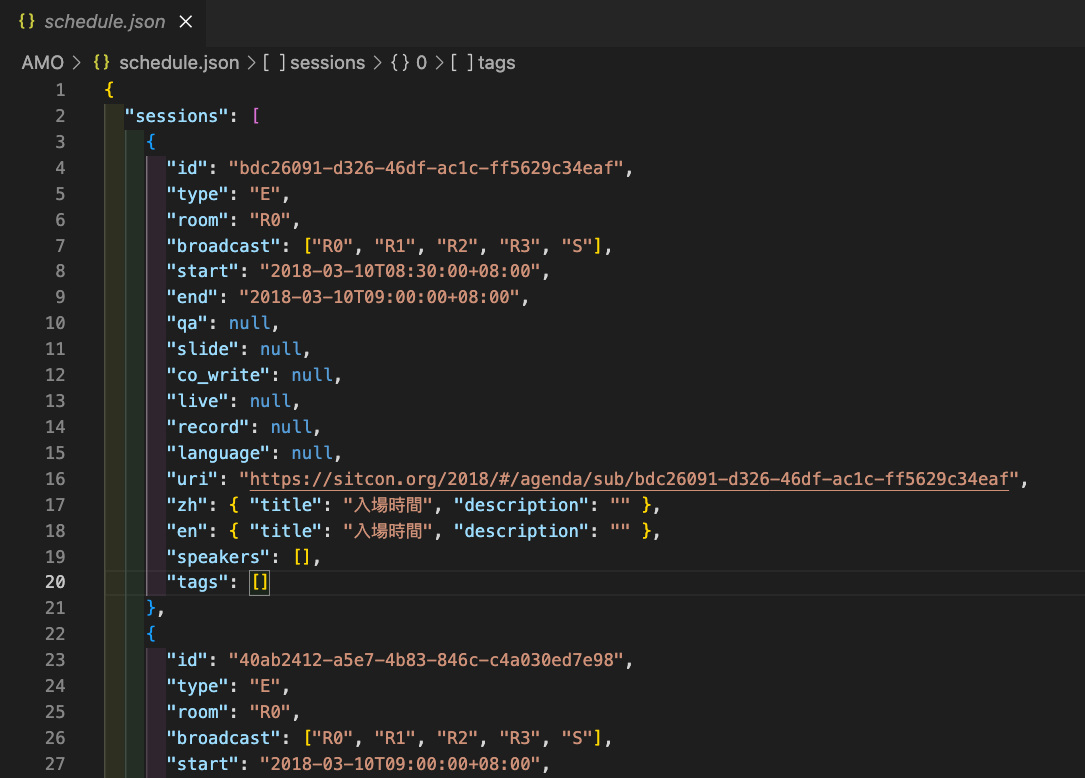Click line number 1 in gutter
This screenshot has width=1085, height=778.
pos(60,90)
